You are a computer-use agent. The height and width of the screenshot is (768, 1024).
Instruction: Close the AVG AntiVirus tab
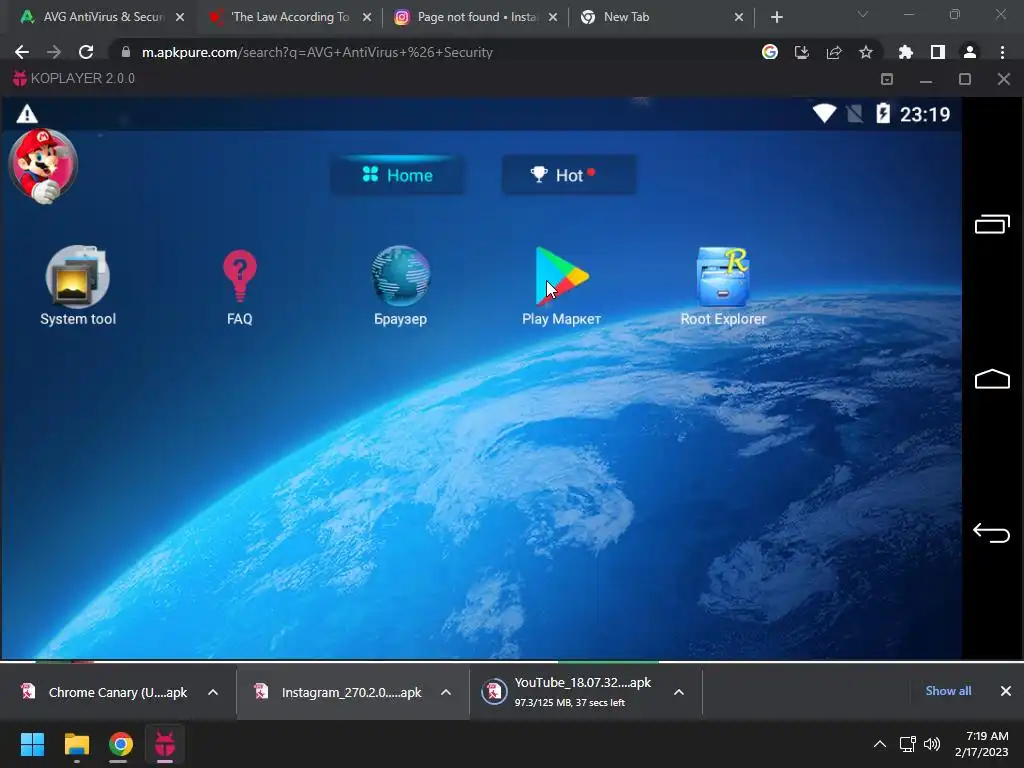click(x=180, y=17)
